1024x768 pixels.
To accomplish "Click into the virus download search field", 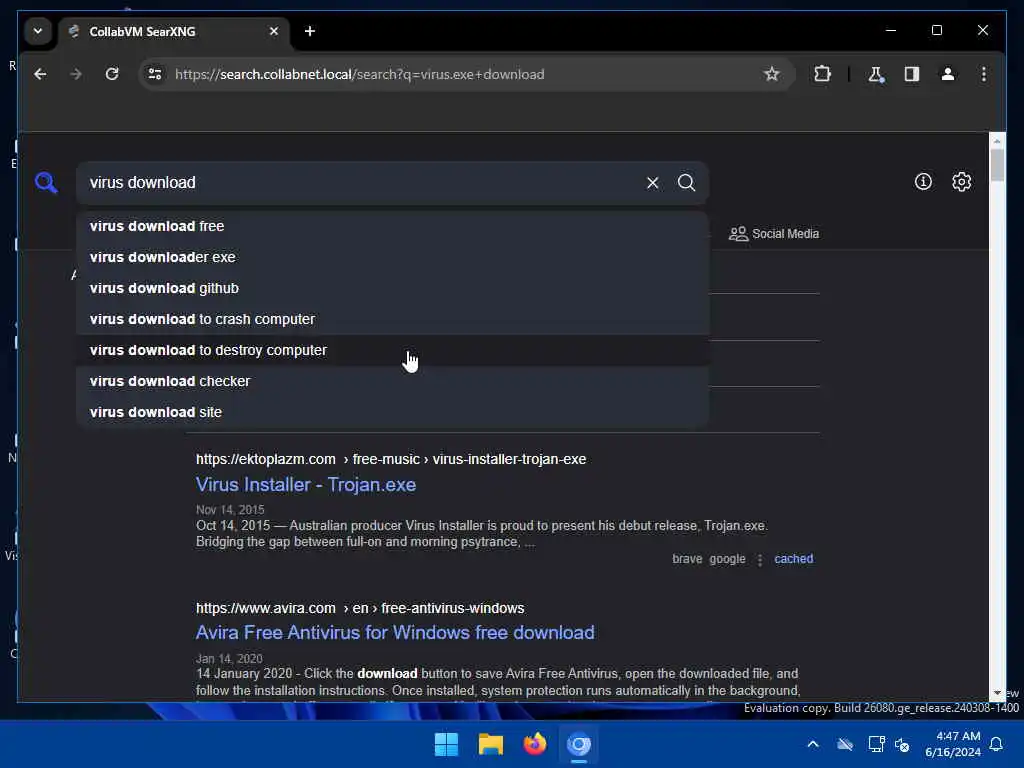I will [360, 183].
